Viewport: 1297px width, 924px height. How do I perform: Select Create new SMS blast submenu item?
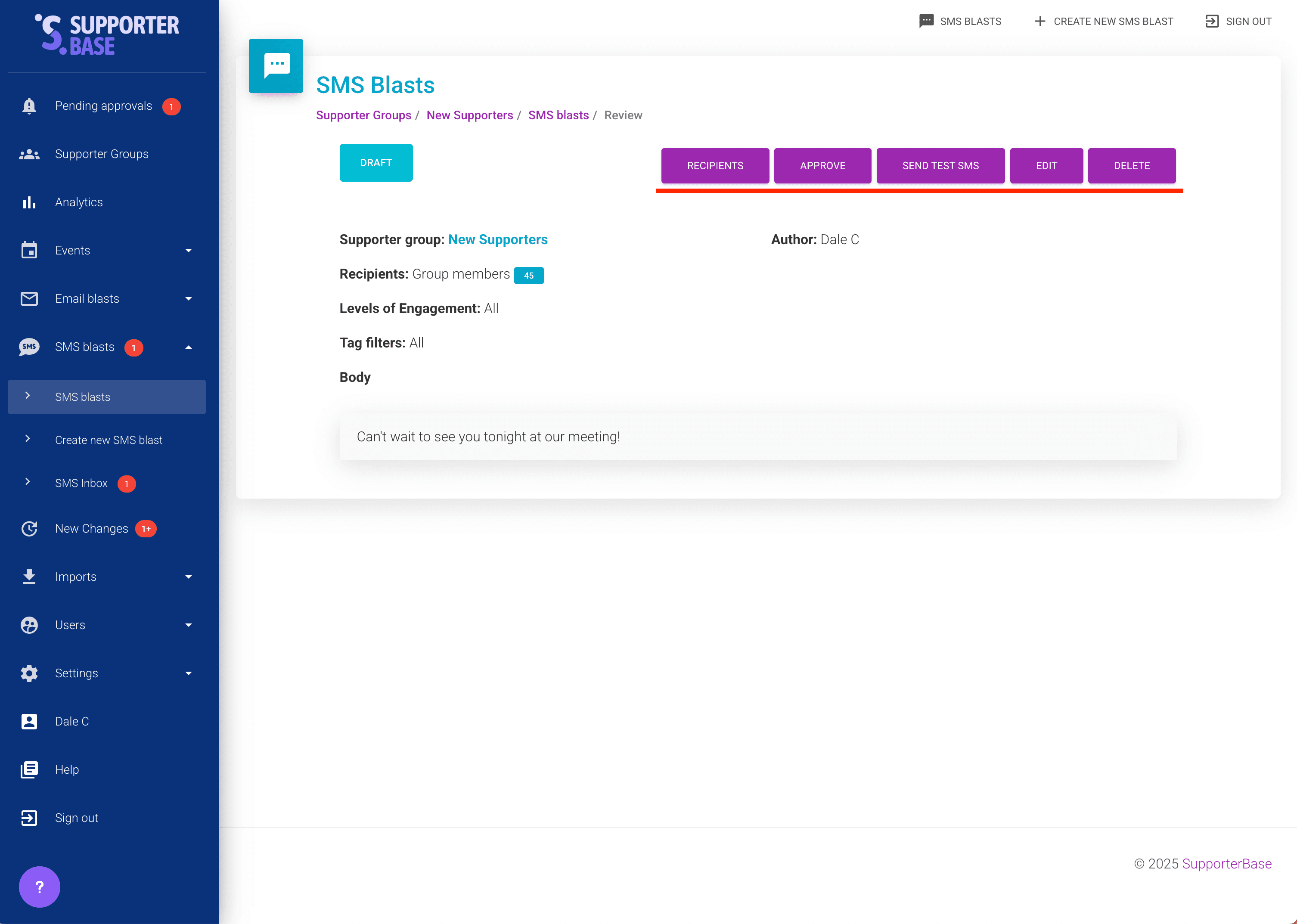pyautogui.click(x=109, y=440)
